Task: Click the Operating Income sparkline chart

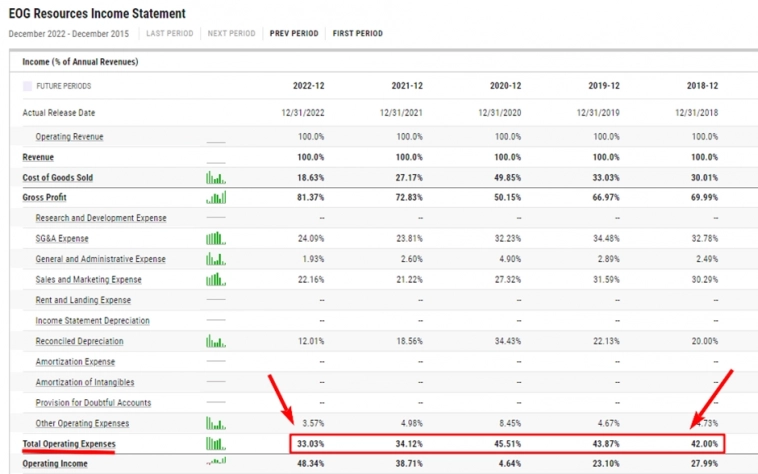Action: point(216,463)
